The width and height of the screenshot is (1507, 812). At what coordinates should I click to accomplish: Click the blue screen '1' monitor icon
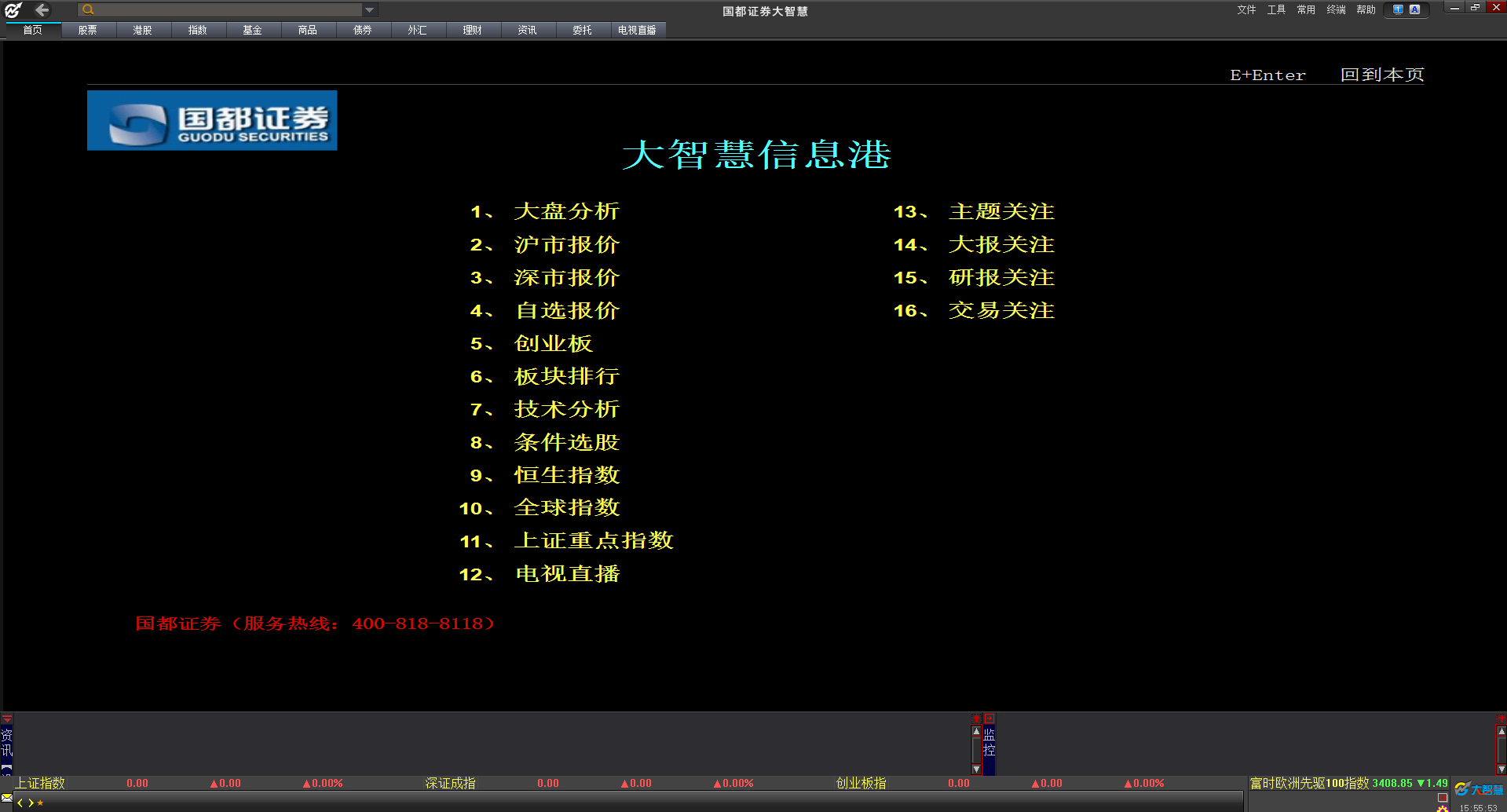(1398, 9)
